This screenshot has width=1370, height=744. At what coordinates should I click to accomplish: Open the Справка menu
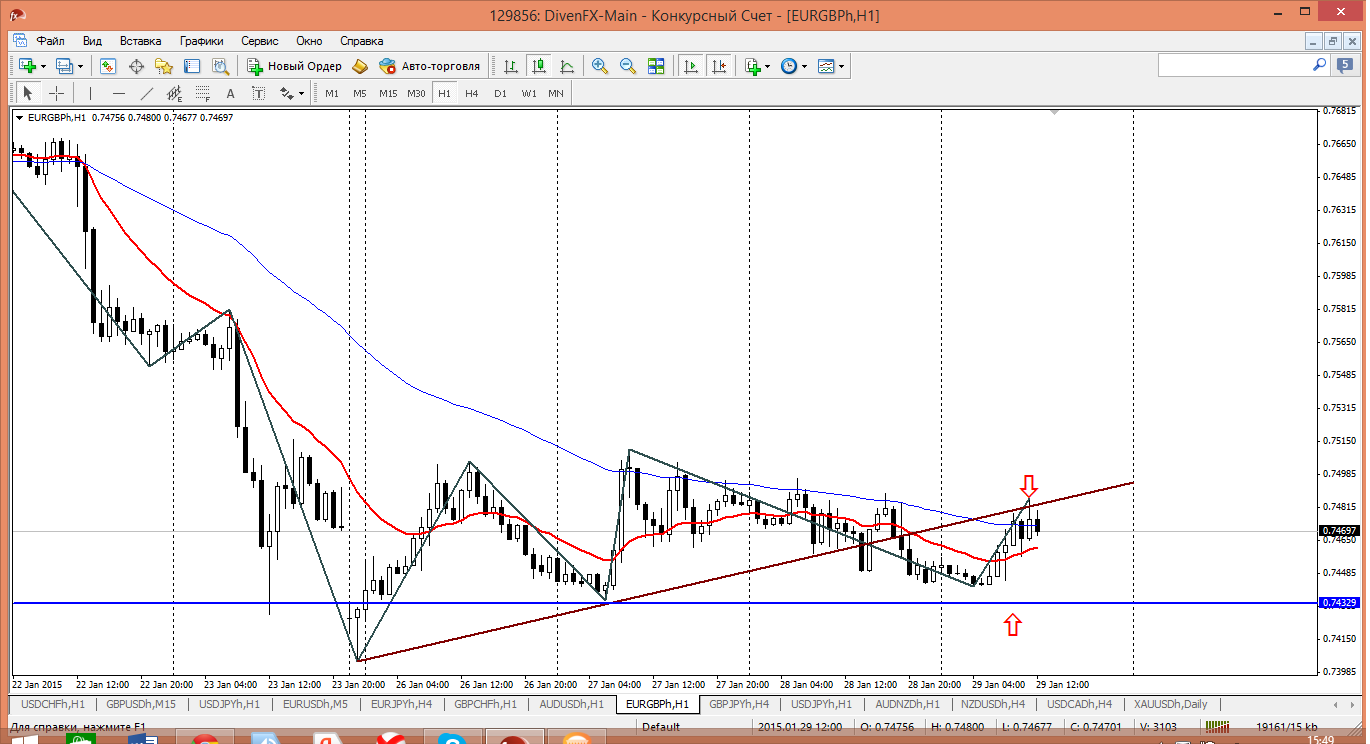(x=362, y=41)
